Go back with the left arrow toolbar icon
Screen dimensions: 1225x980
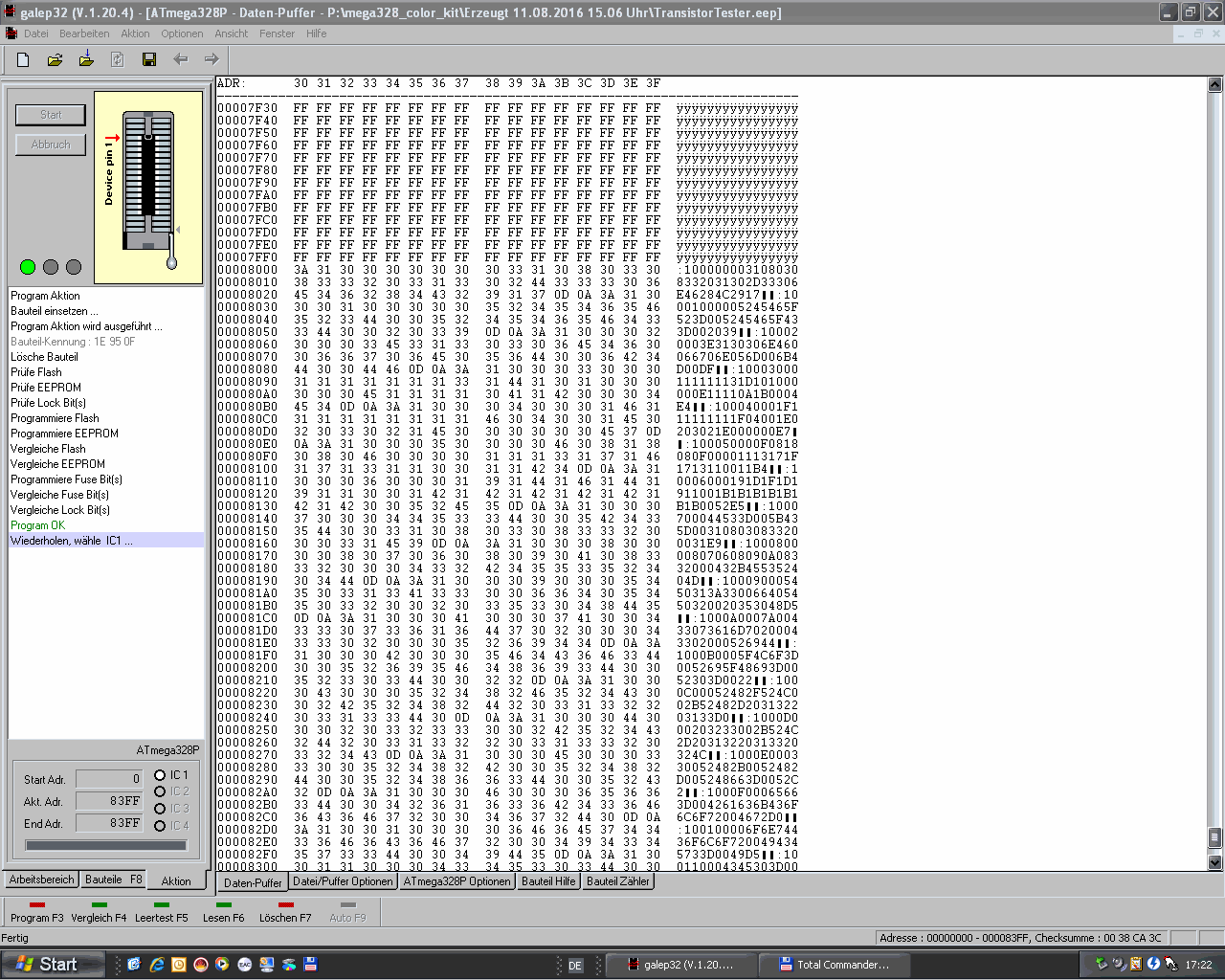coord(181,59)
